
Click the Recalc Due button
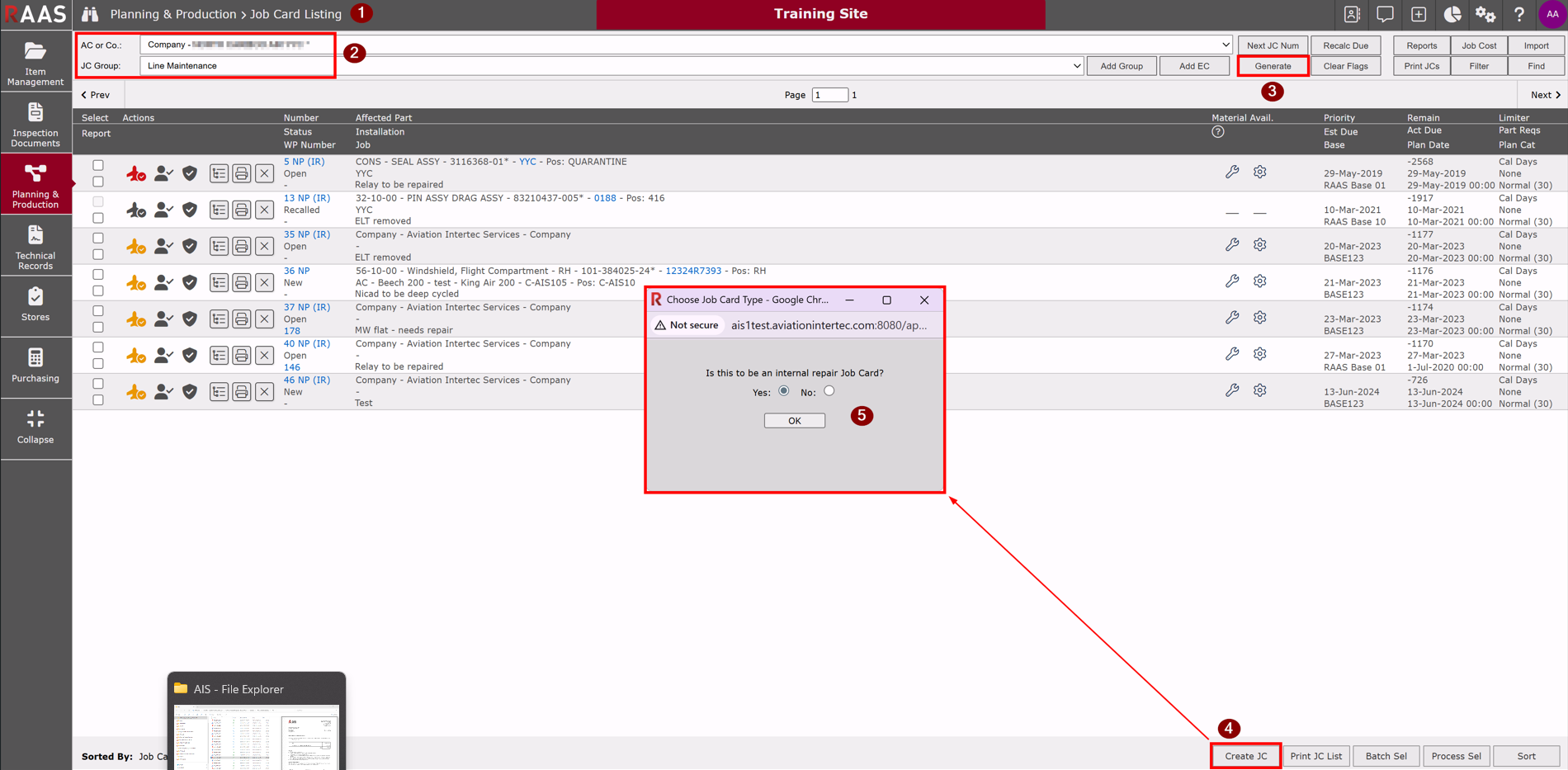(1346, 45)
